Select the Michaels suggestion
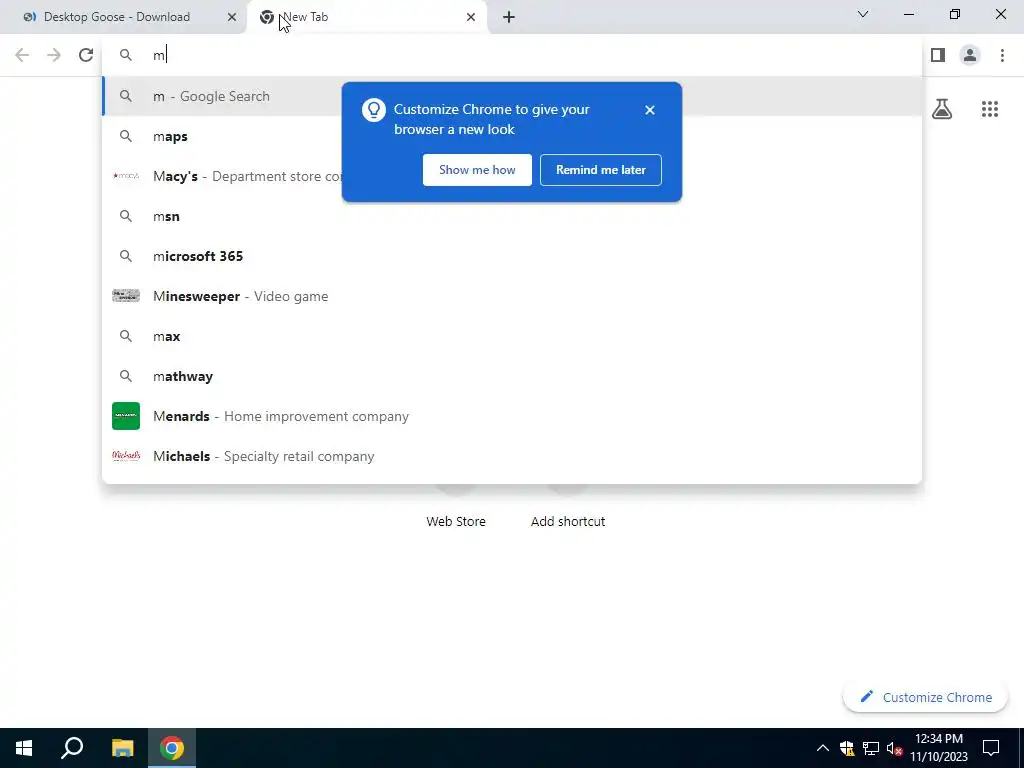Viewport: 1024px width, 768px height. click(x=512, y=456)
